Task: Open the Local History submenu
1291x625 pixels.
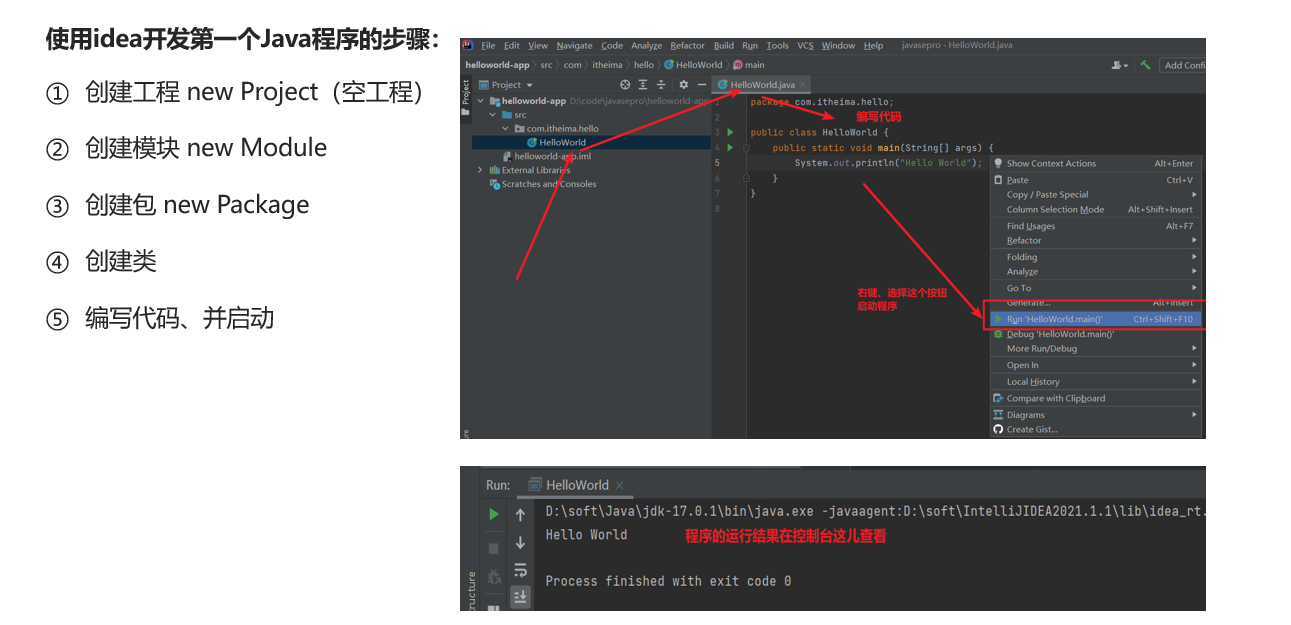Action: coord(1095,382)
